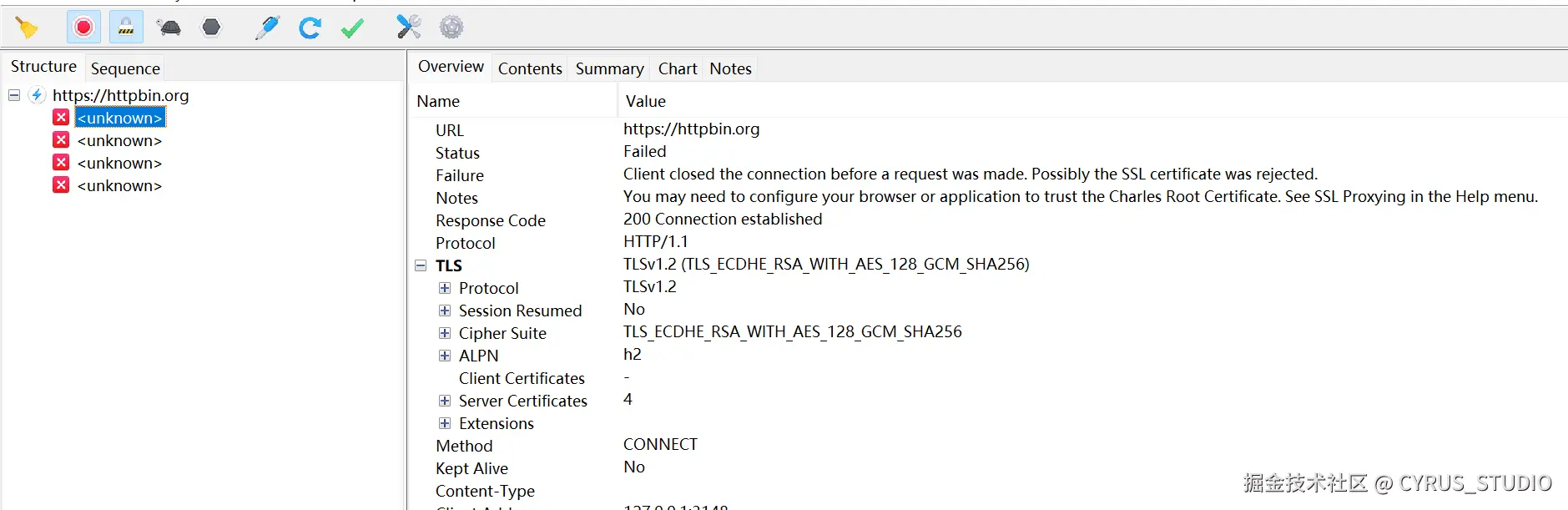Screen dimensions: 1568x510
Task: Toggle the red Record button
Action: point(83,28)
